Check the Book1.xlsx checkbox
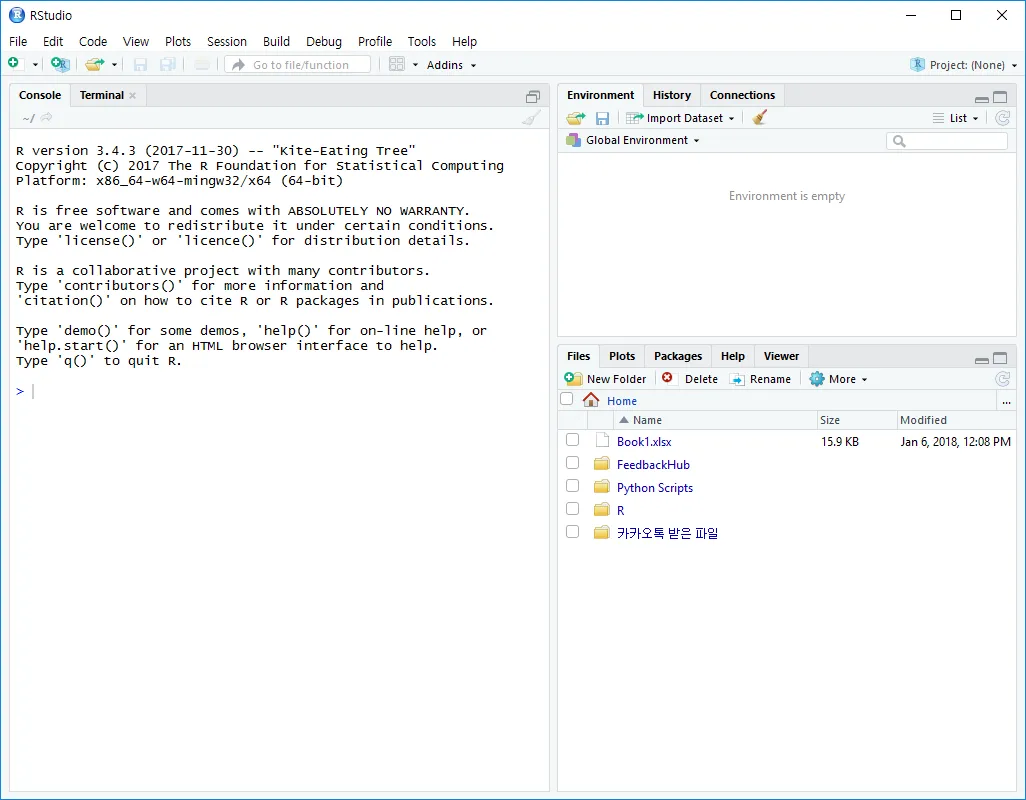Viewport: 1026px width, 800px height. pos(573,440)
